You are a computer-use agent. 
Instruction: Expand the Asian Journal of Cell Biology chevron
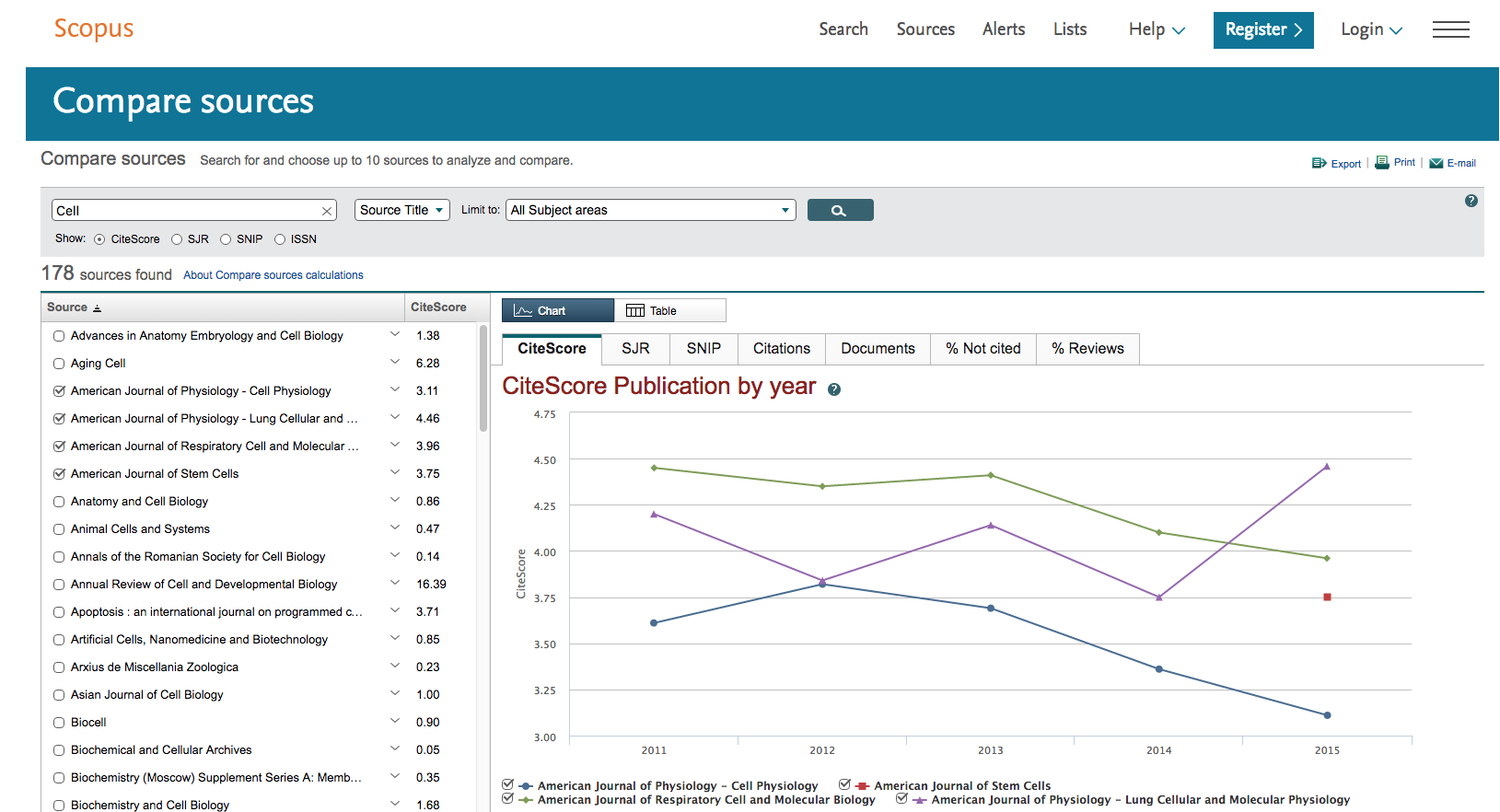[x=395, y=693]
